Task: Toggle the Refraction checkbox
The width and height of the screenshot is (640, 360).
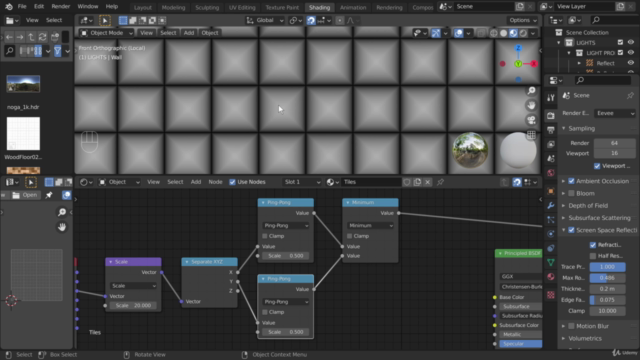Action: click(x=593, y=245)
